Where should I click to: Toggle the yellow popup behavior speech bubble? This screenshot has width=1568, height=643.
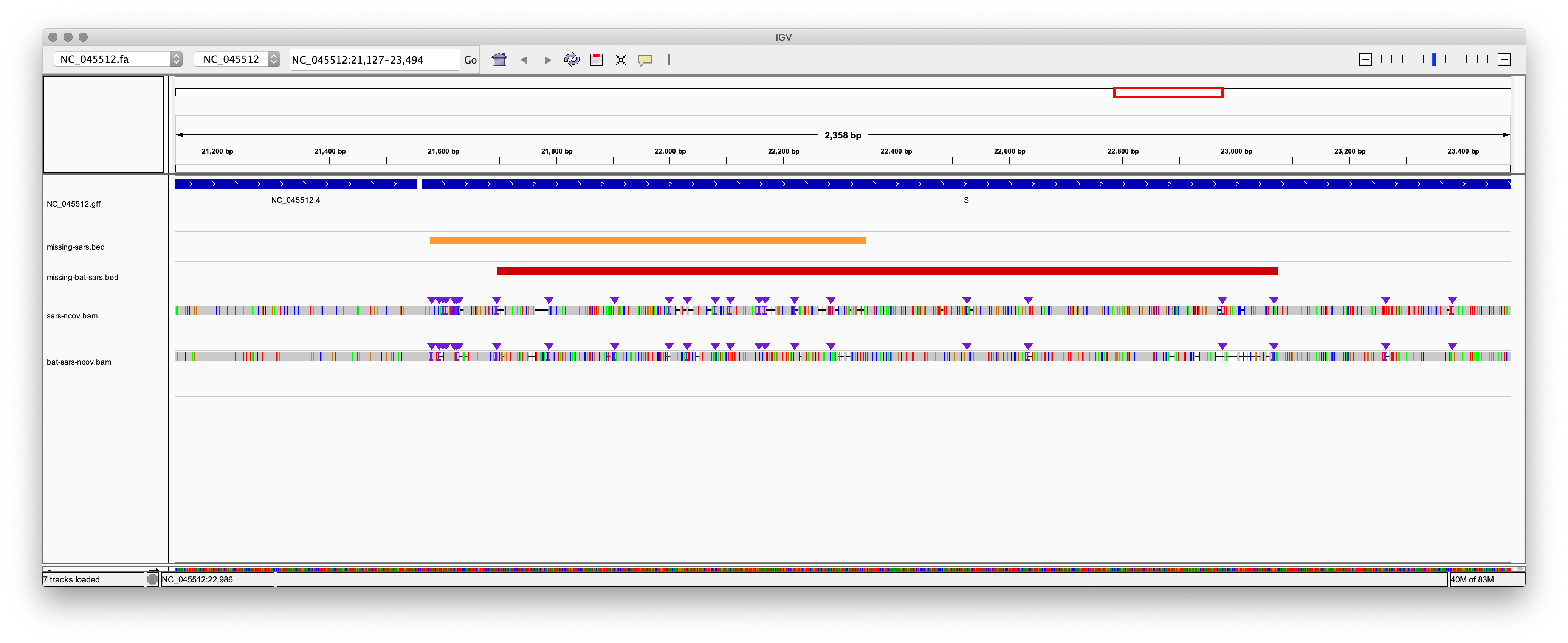pyautogui.click(x=645, y=60)
